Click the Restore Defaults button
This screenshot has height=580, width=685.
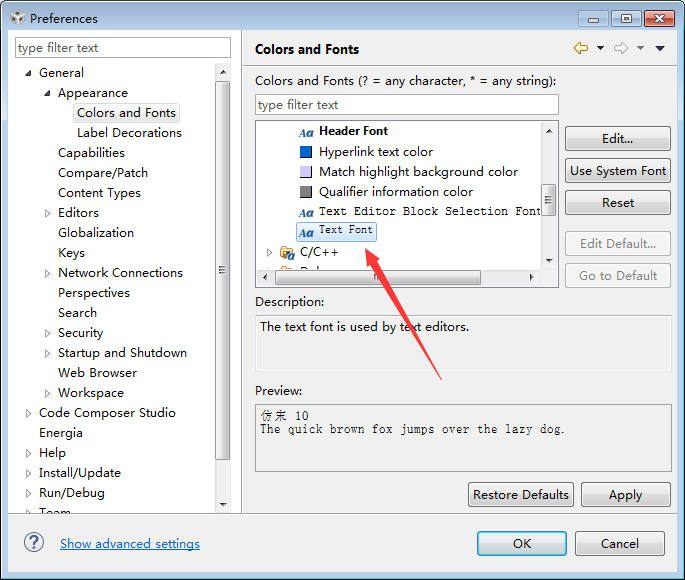pyautogui.click(x=521, y=494)
